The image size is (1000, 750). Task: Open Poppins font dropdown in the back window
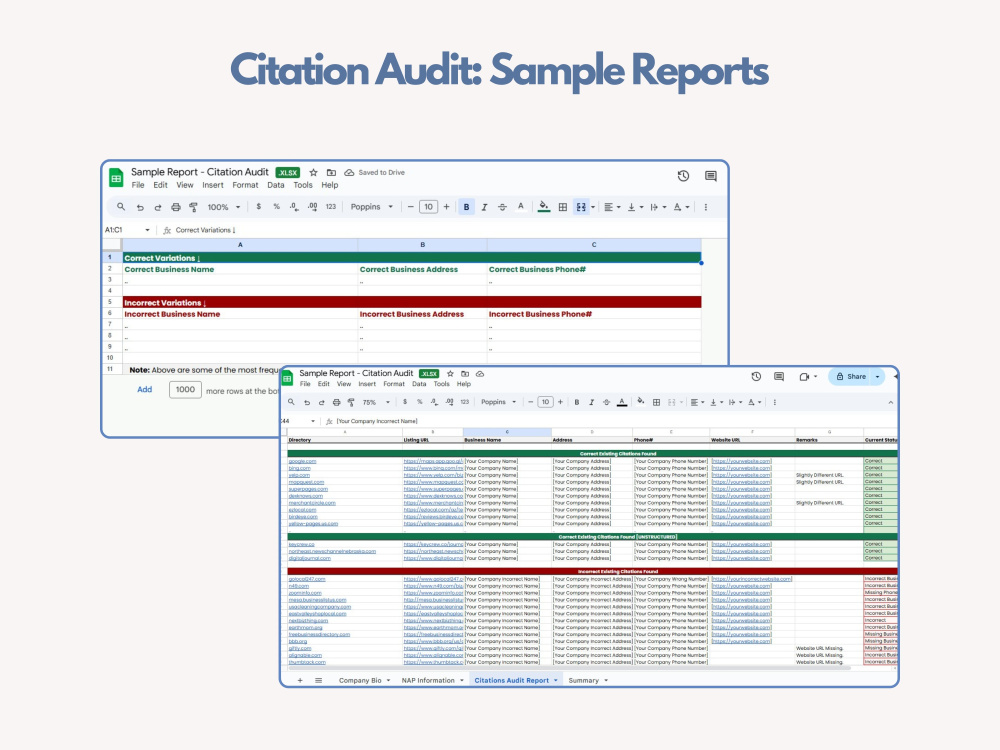[371, 207]
